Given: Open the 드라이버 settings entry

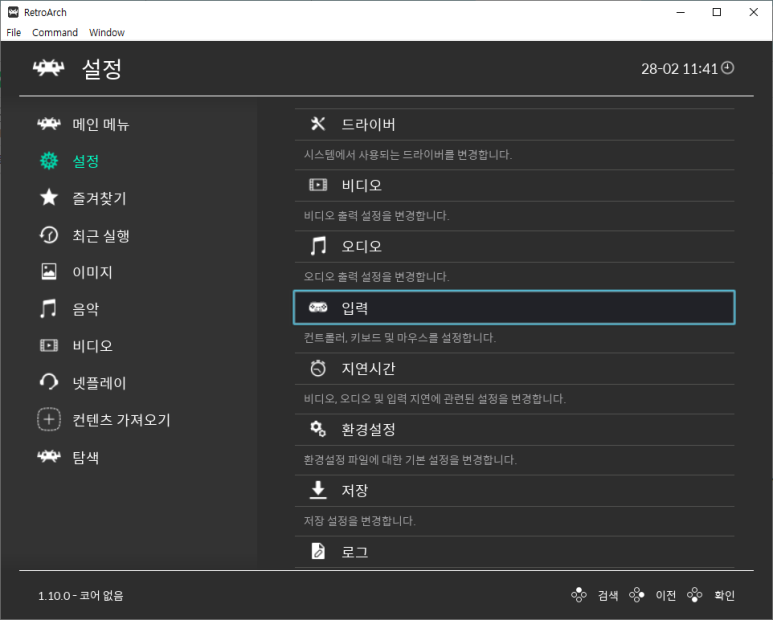Looking at the screenshot, I should click(514, 124).
